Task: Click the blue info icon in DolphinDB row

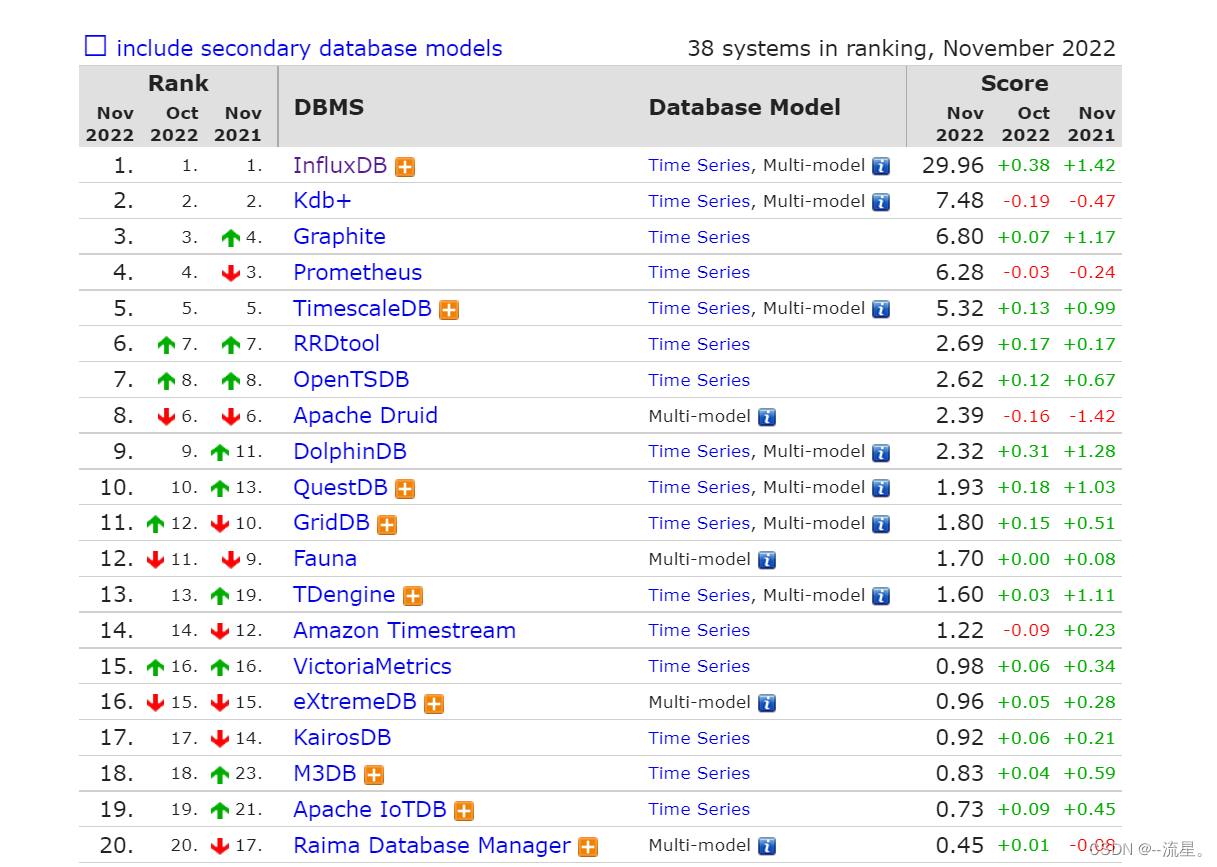Action: (x=881, y=453)
